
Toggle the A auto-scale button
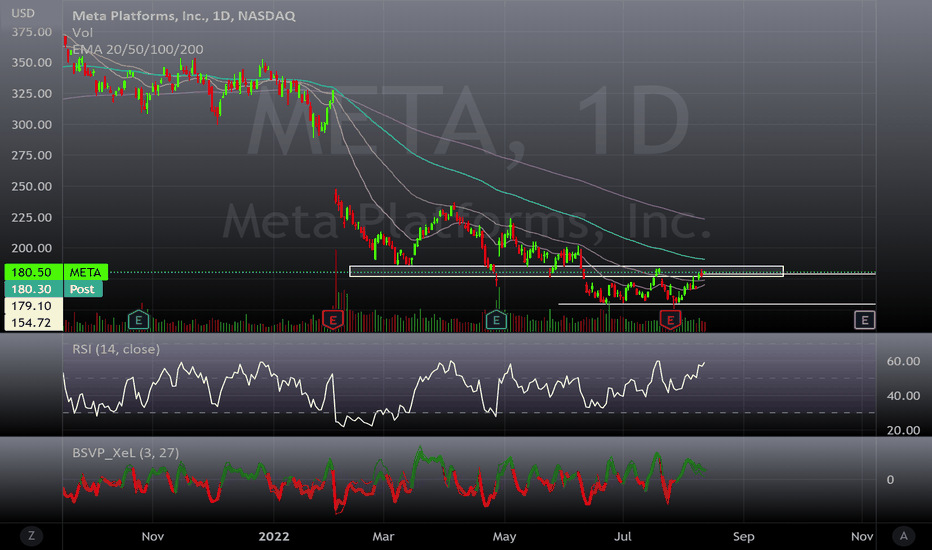903,536
